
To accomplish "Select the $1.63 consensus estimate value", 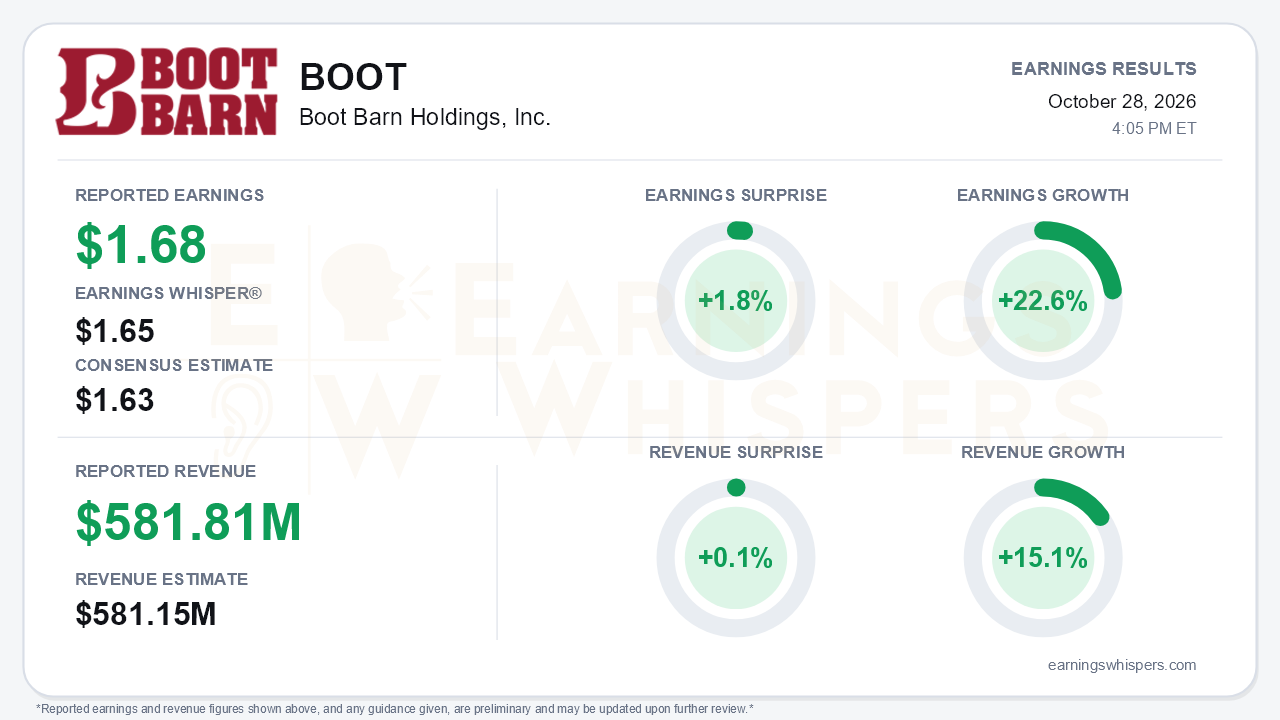I will (115, 400).
